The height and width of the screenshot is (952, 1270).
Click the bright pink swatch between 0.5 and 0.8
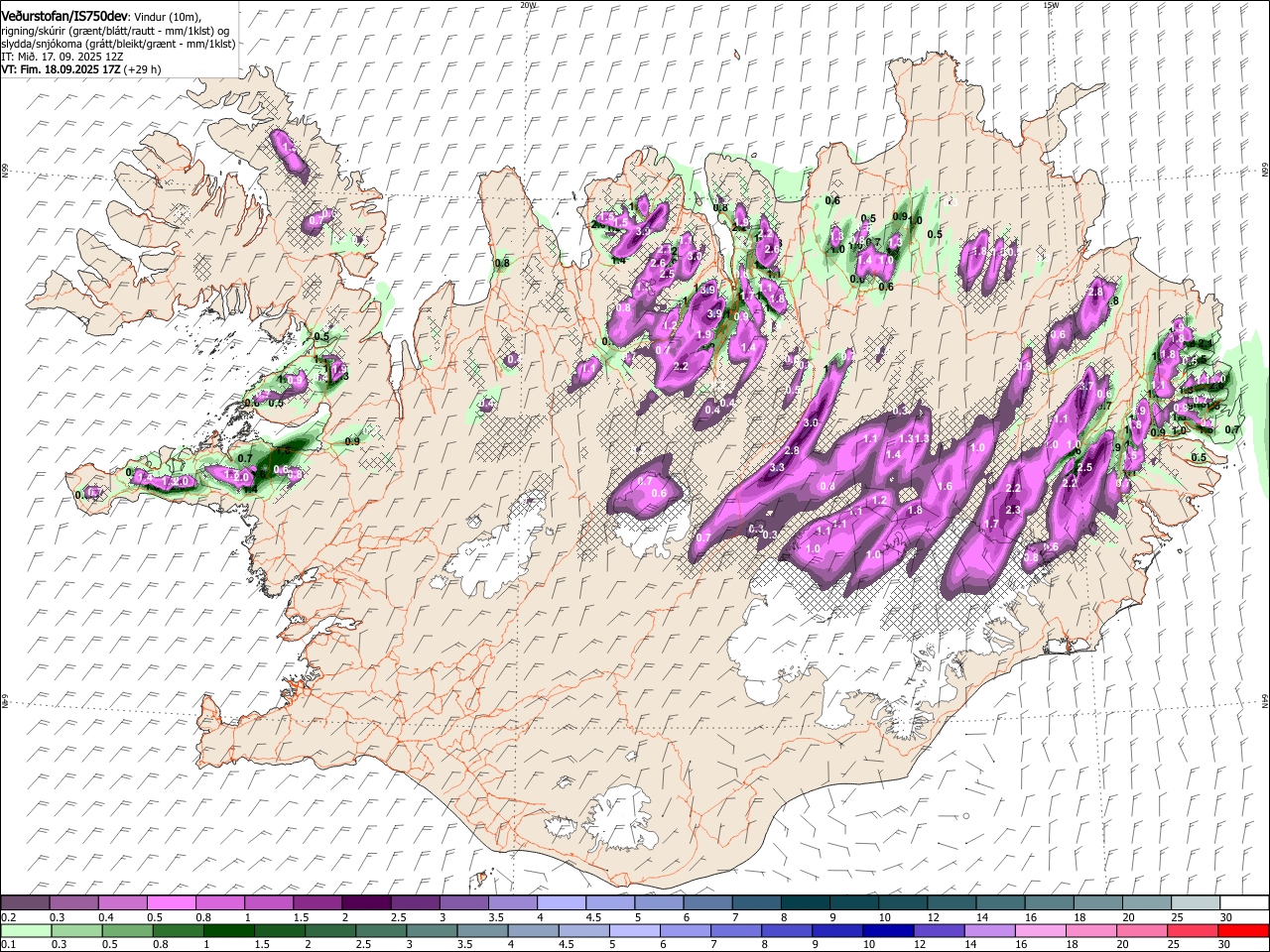click(x=172, y=903)
